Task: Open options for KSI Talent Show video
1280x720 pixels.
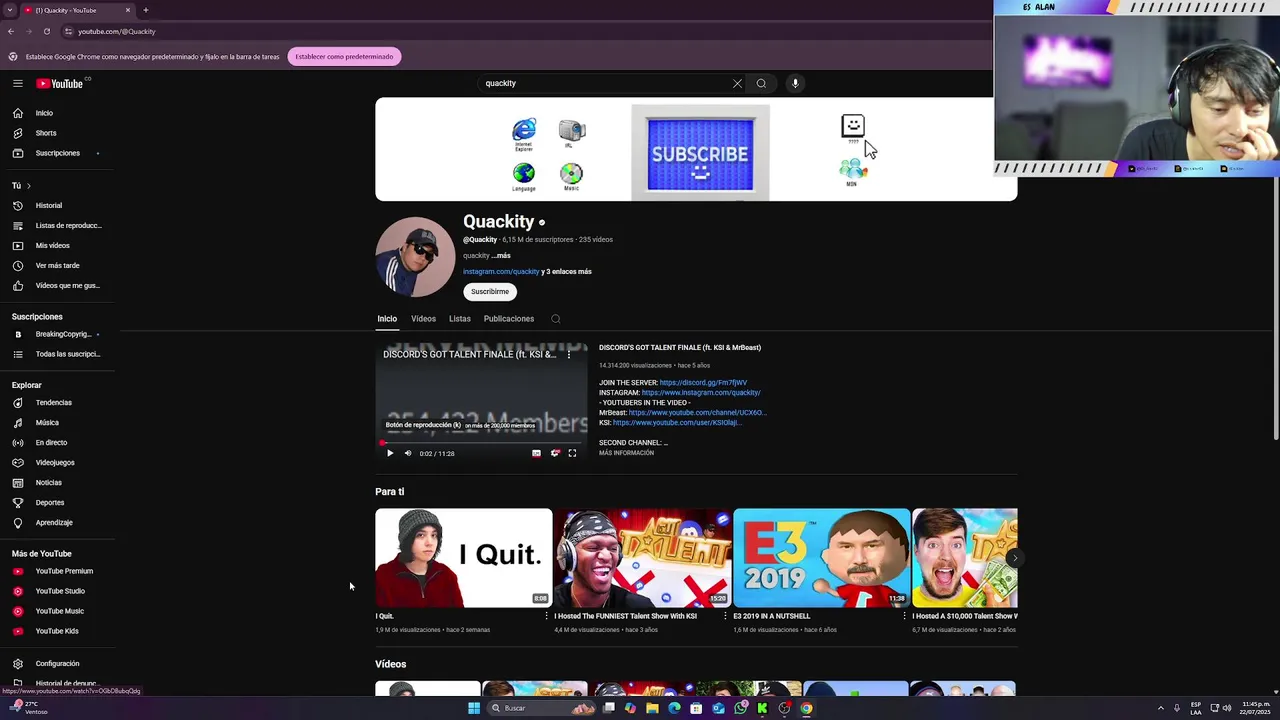Action: click(725, 616)
